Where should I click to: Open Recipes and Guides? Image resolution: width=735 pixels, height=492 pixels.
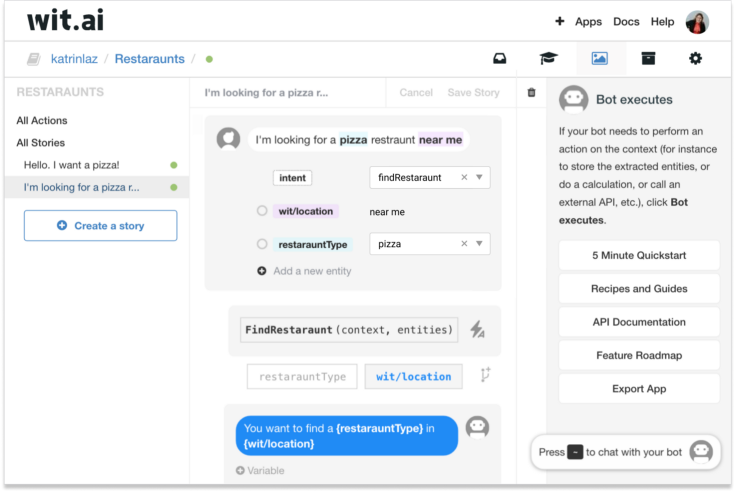639,289
